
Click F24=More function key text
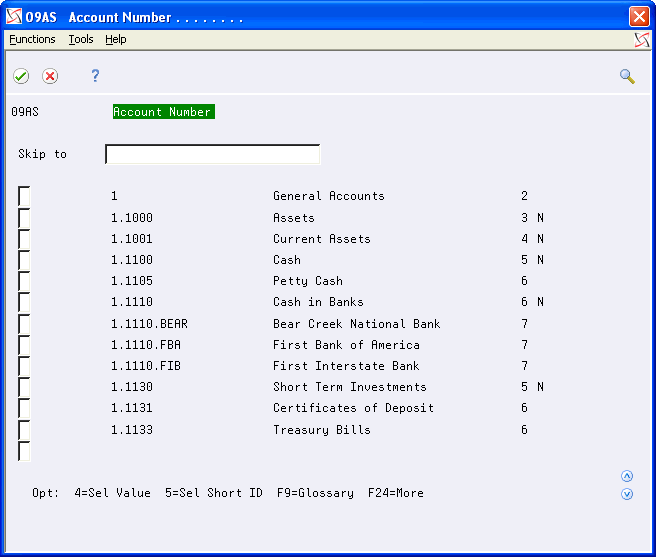pos(396,493)
